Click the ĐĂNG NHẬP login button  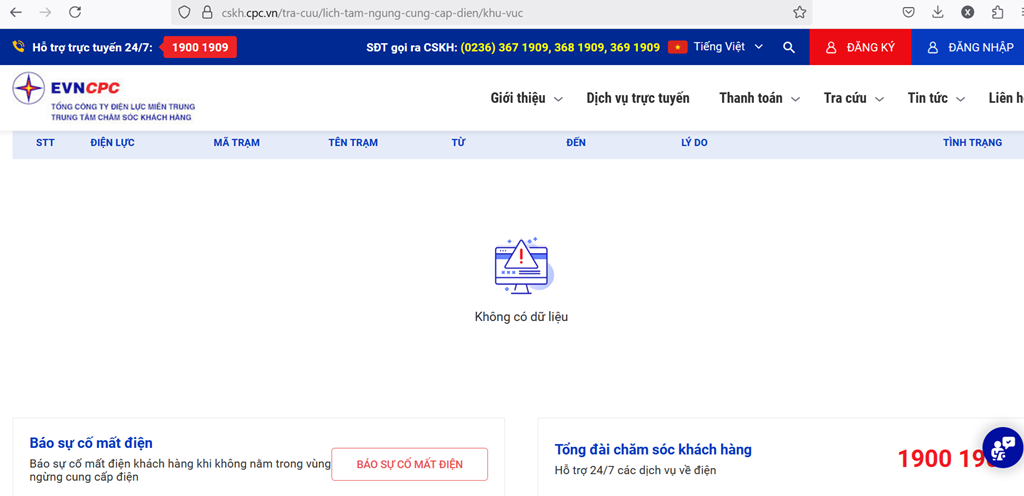(x=967, y=47)
